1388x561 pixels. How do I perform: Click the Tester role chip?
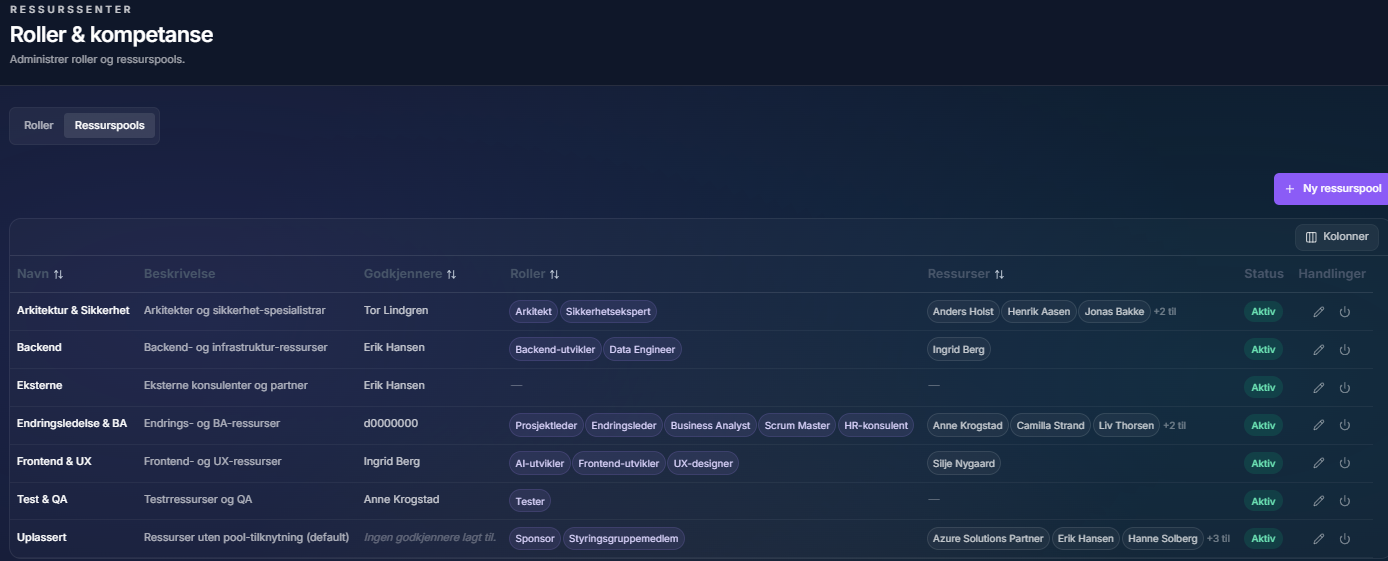pyautogui.click(x=530, y=502)
